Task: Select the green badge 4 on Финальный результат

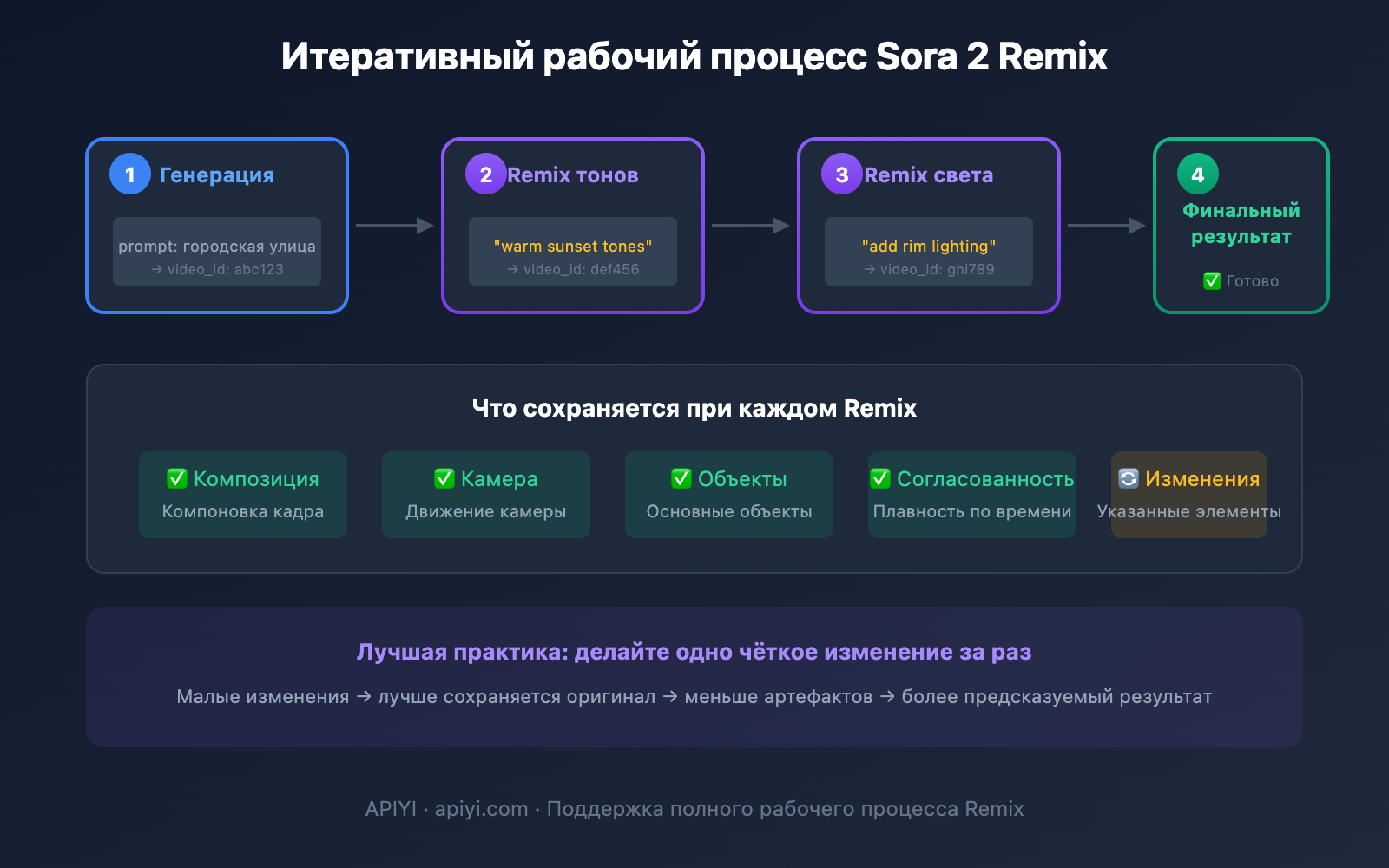Action: point(1197,174)
